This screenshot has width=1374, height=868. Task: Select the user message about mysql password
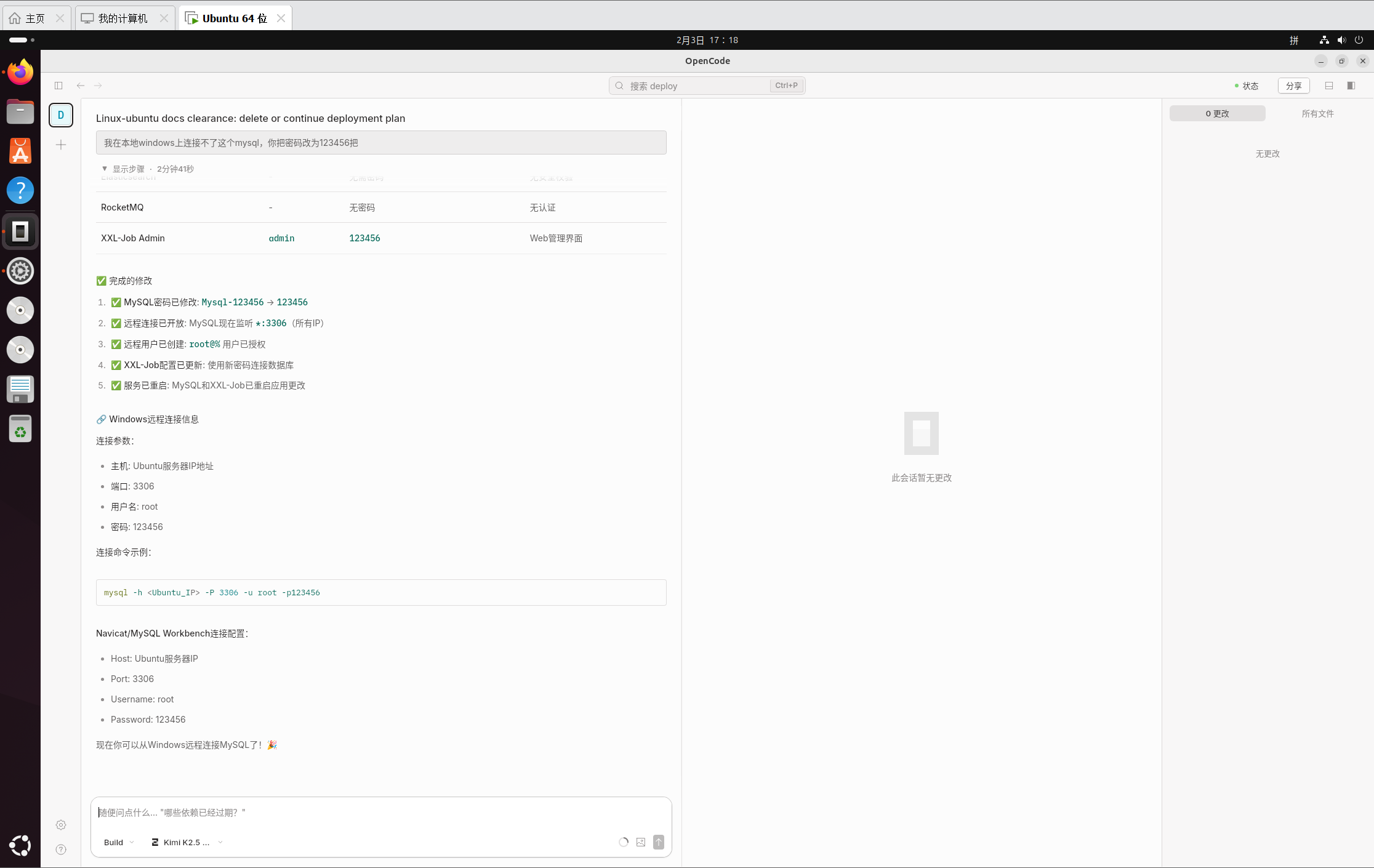coord(381,143)
